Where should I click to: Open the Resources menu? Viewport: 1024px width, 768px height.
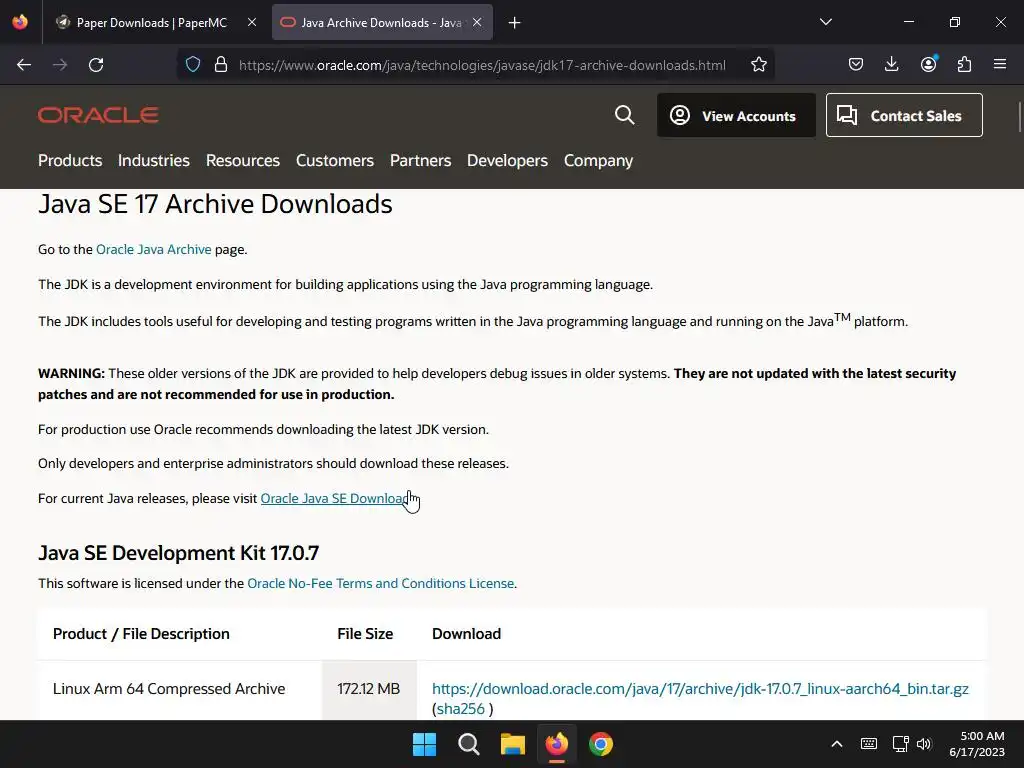pos(242,161)
